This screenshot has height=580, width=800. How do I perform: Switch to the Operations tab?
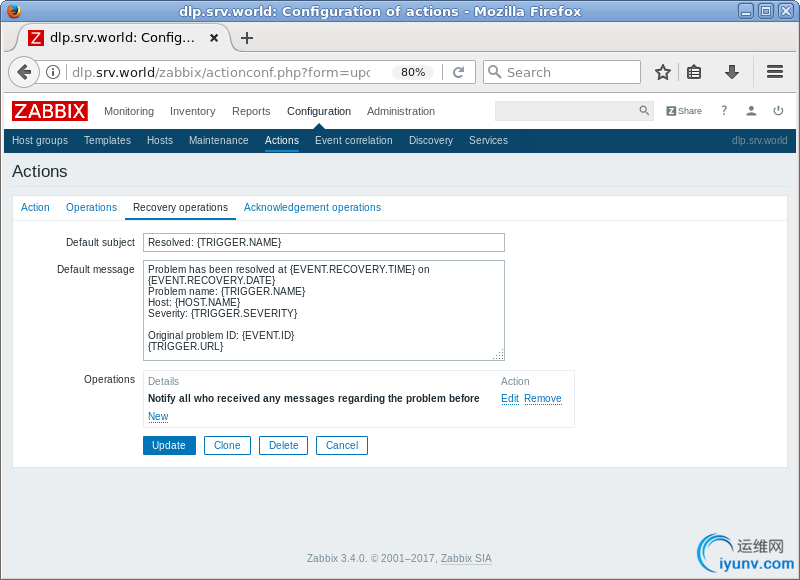91,207
